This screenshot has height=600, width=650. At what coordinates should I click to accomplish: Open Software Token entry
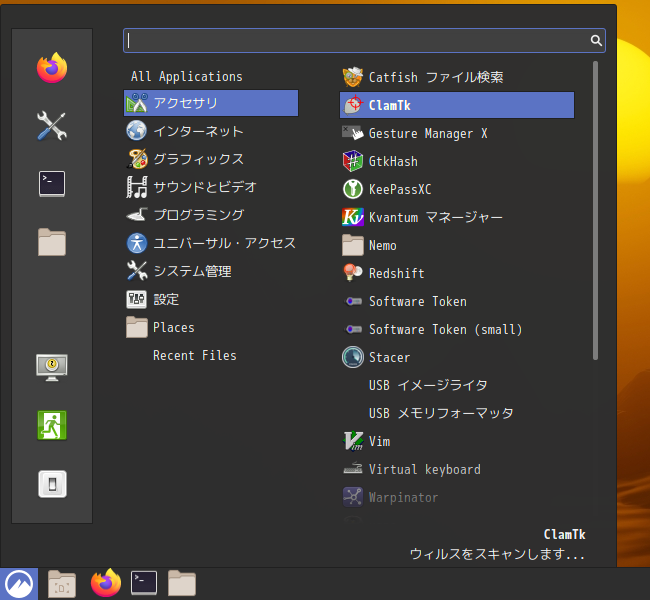pyautogui.click(x=457, y=301)
